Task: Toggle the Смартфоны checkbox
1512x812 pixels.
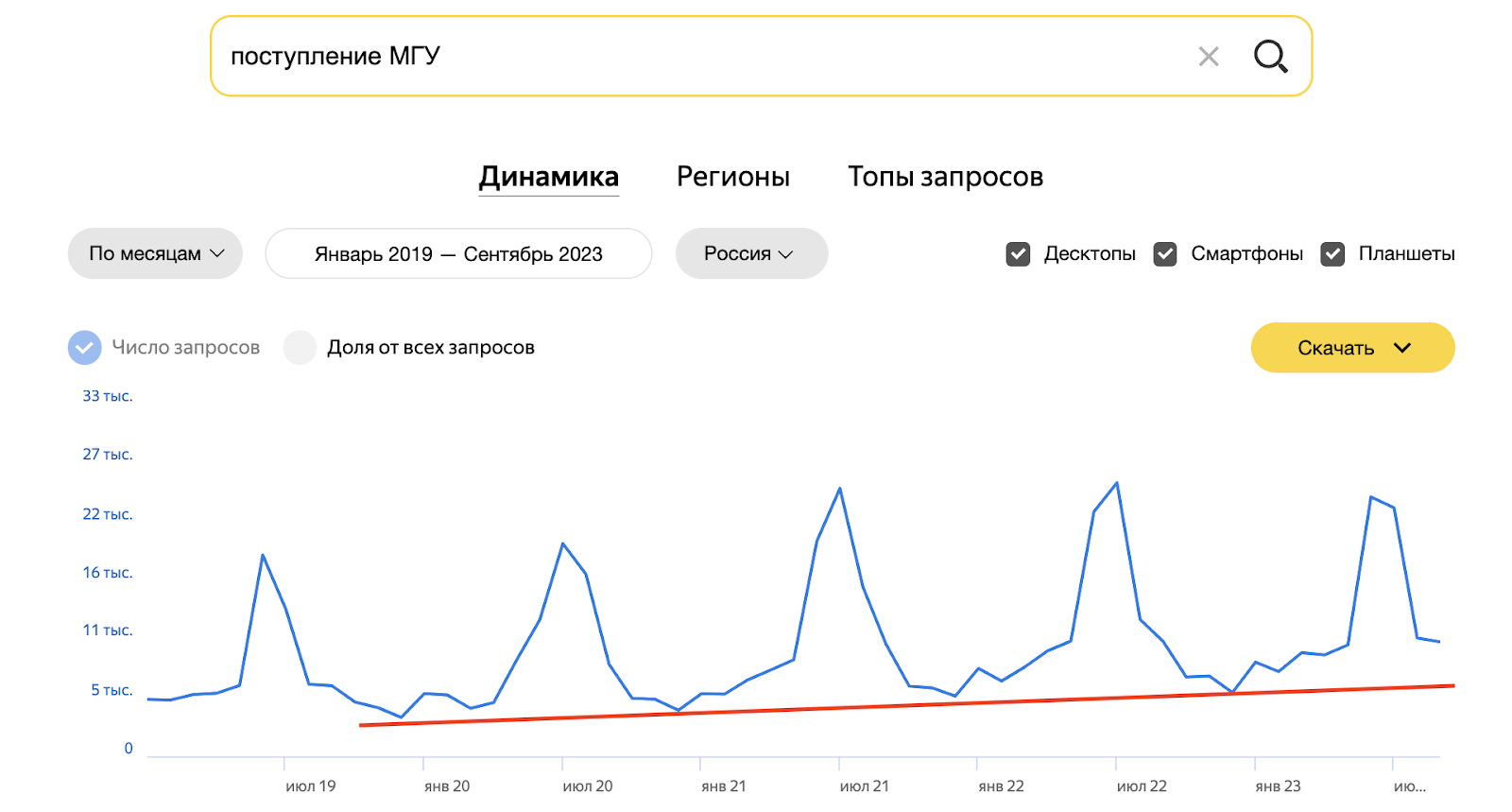Action: pyautogui.click(x=1165, y=253)
